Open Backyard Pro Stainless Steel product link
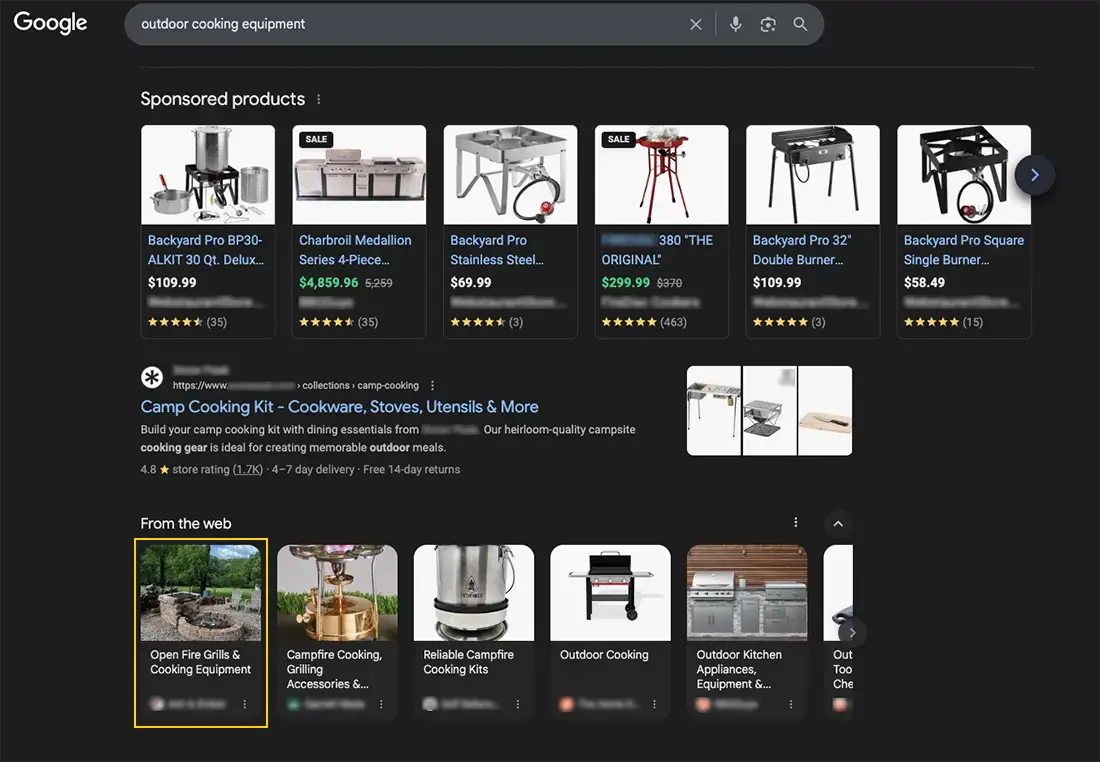The image size is (1100, 762). click(497, 250)
